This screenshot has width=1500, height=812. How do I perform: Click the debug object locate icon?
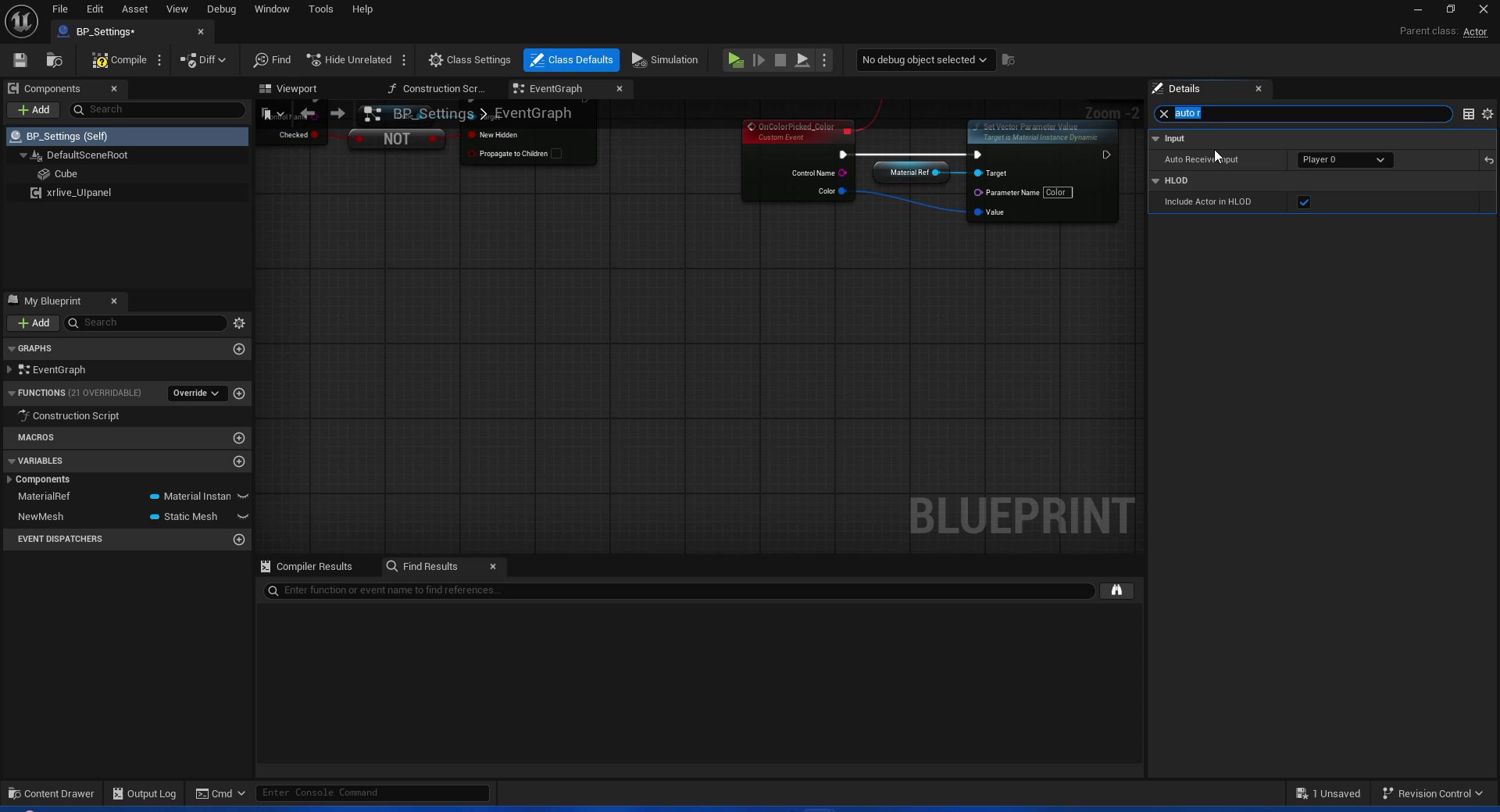(x=1009, y=60)
